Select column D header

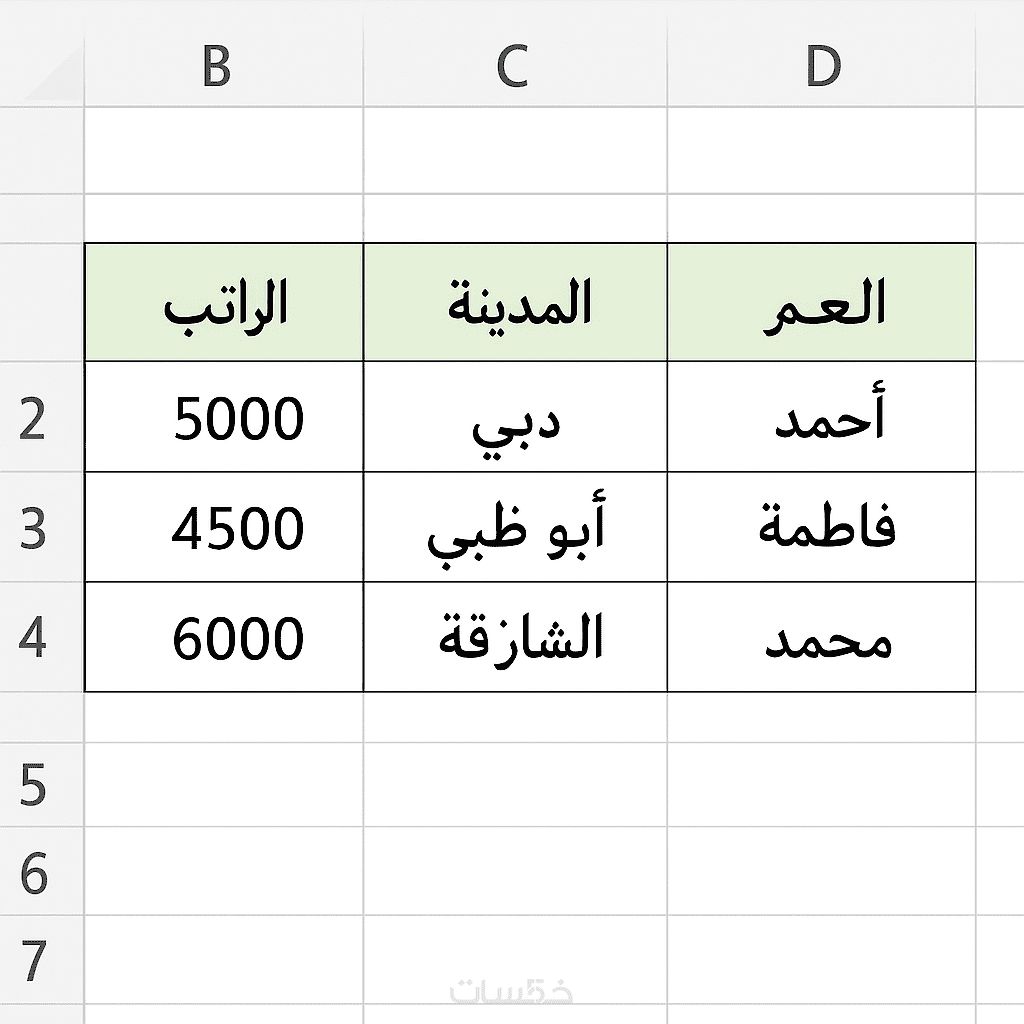click(821, 68)
